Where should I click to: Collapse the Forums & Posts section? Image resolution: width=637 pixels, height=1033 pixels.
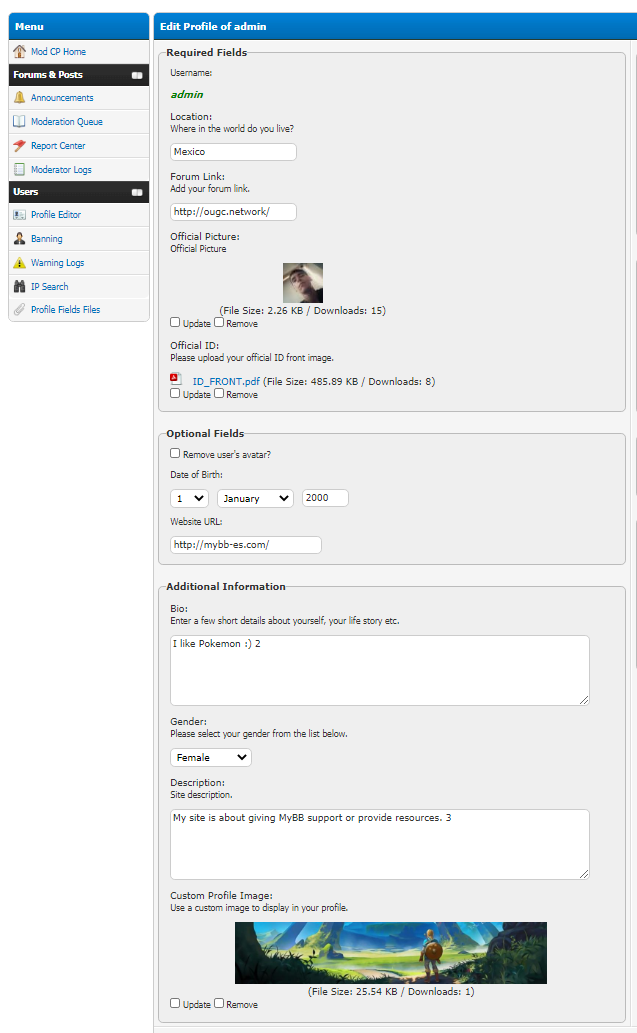pyautogui.click(x=137, y=75)
